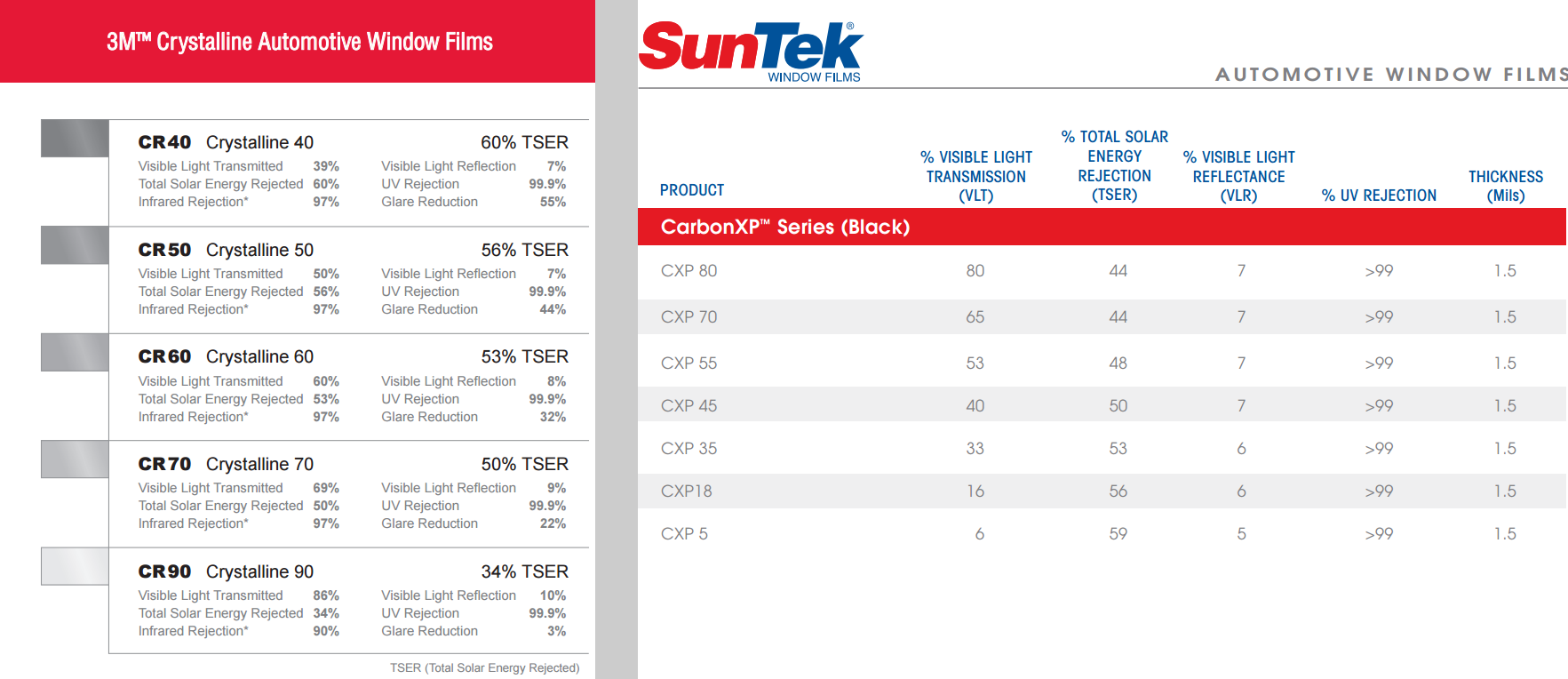Screen dimensions: 1568x679
Task: Select the CXP 80 product row
Action: coord(1102,271)
